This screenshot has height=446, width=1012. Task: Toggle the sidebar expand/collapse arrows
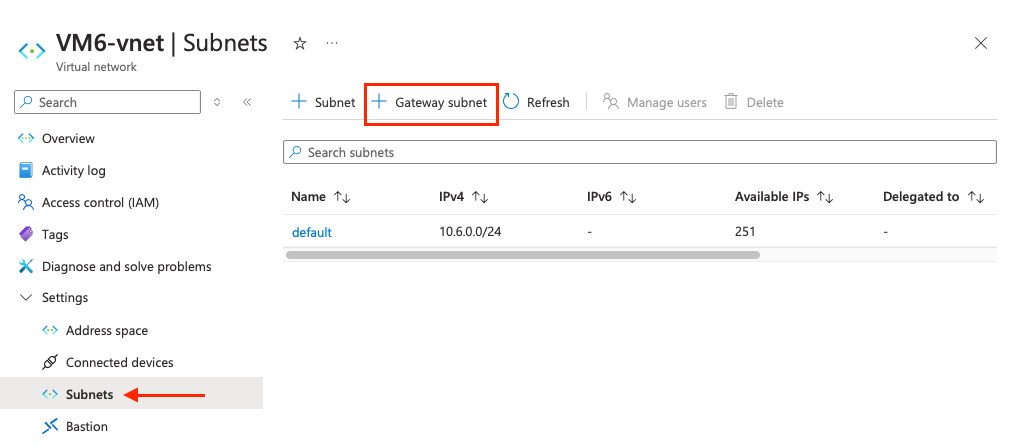pyautogui.click(x=218, y=102)
